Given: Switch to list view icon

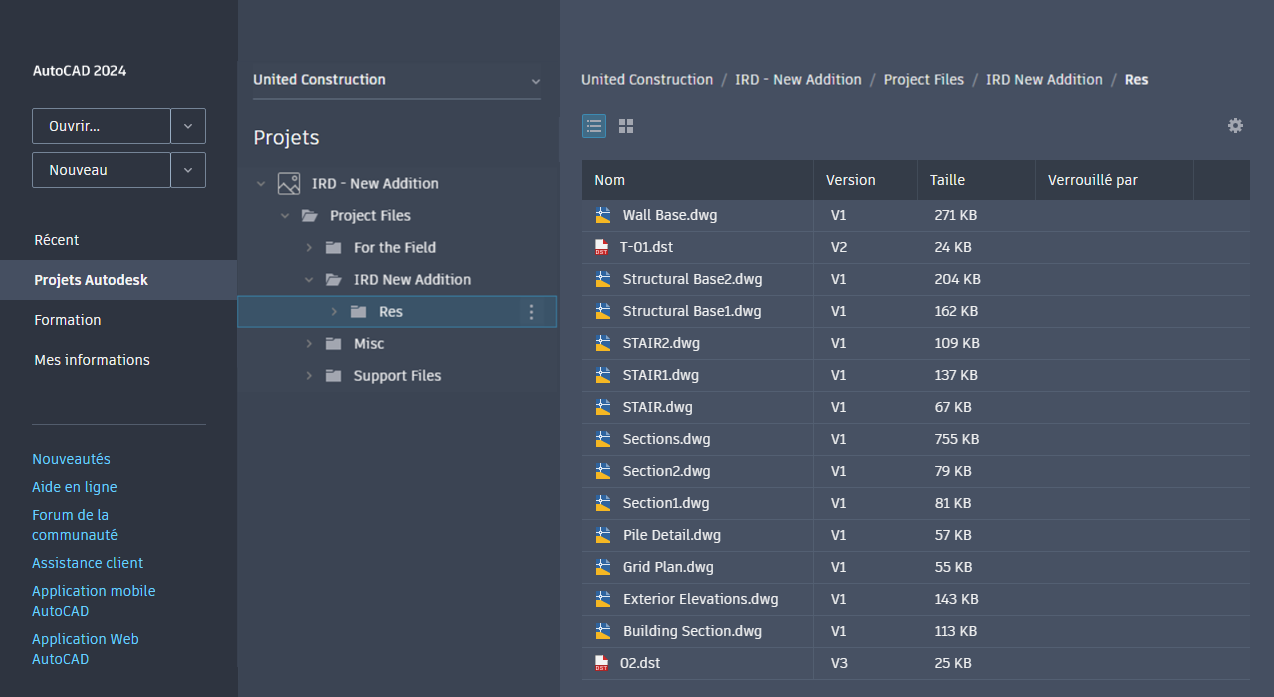Looking at the screenshot, I should point(594,126).
